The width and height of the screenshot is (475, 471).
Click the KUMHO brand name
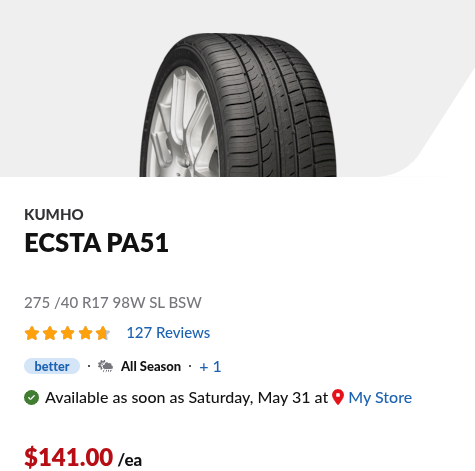pos(54,215)
